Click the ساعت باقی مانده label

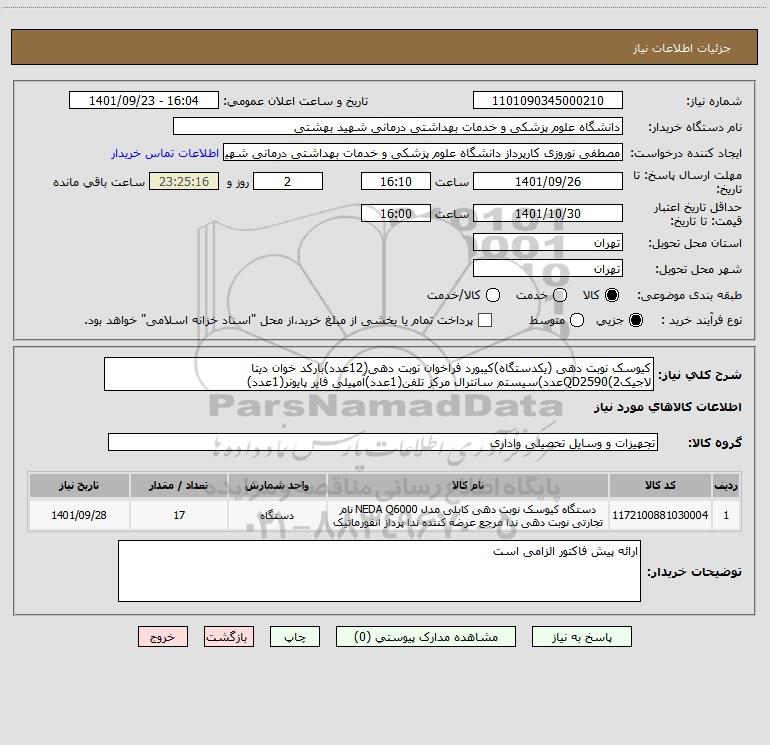pyautogui.click(x=99, y=182)
